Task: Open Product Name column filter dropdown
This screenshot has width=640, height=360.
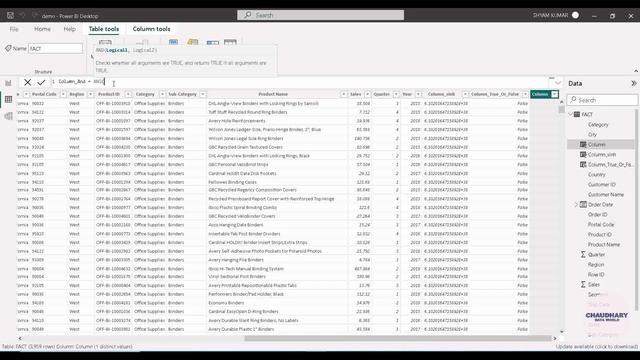Action: coord(343,94)
